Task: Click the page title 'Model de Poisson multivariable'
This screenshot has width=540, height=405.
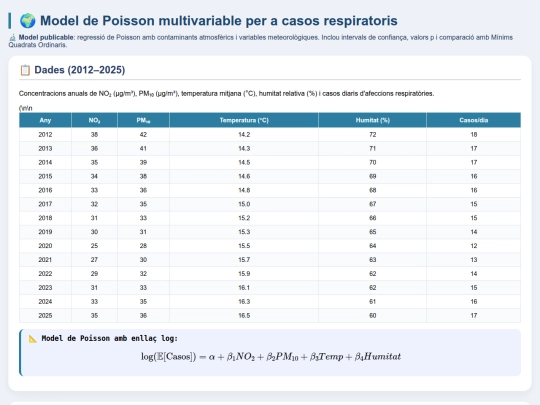Action: tap(219, 21)
